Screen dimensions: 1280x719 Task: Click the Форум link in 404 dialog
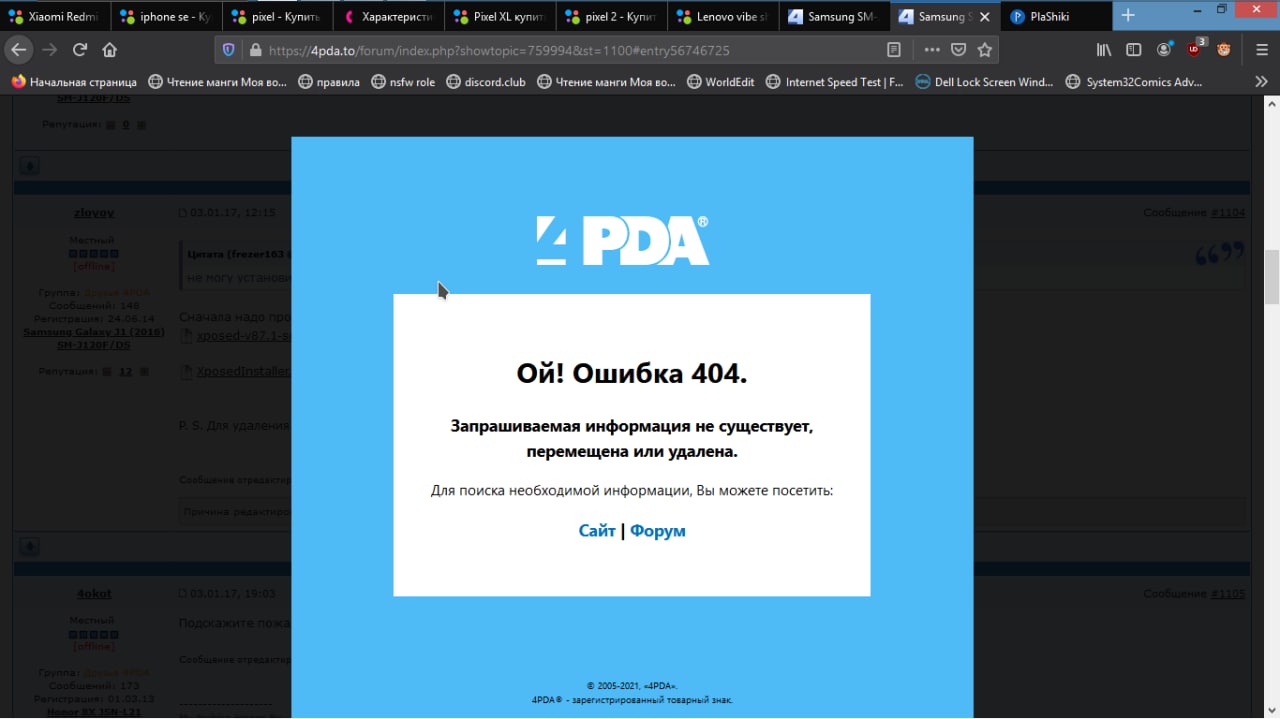(658, 531)
